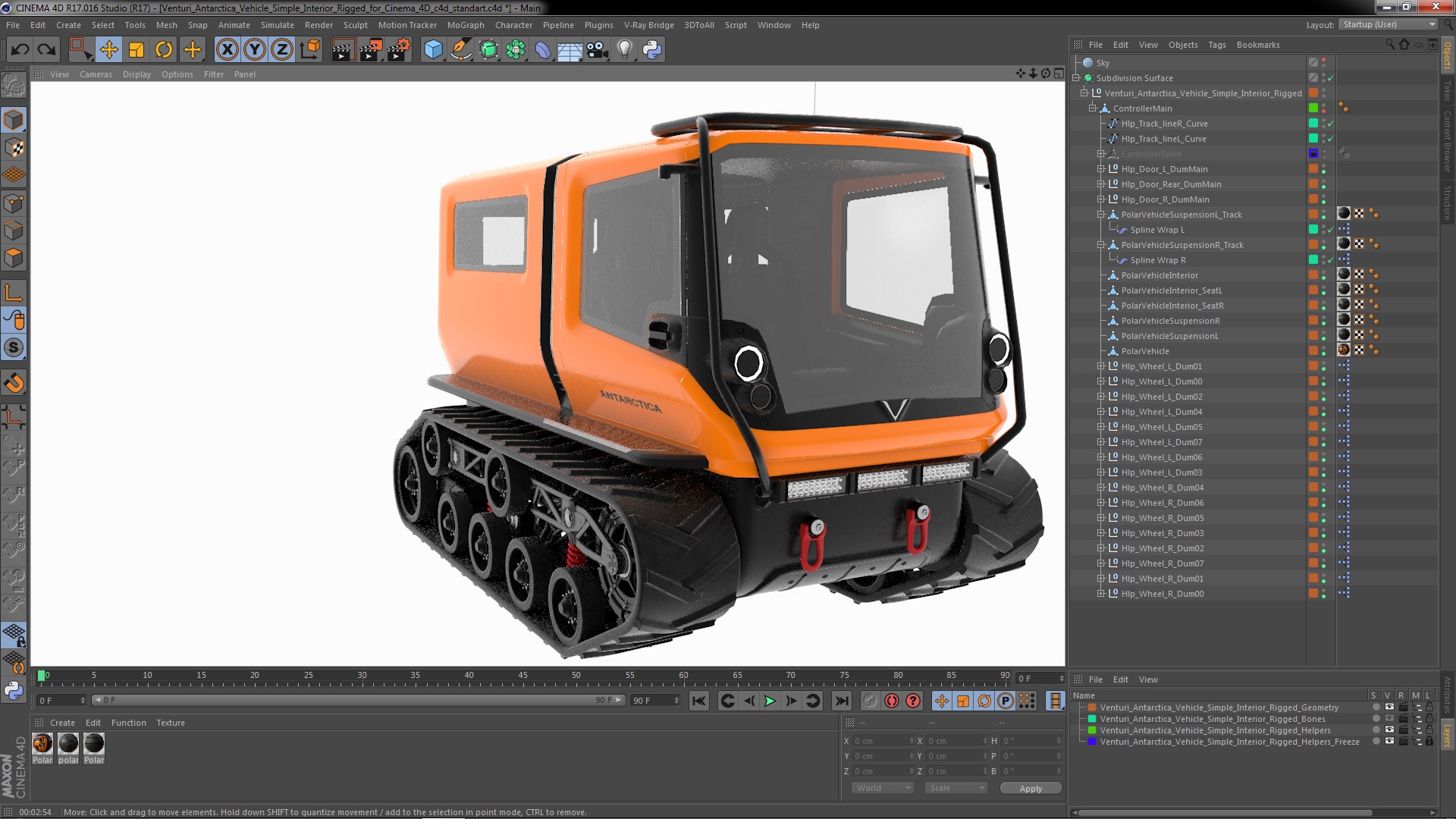Screen dimensions: 1456x819
Task: Open viewport Cameras menu
Action: [96, 74]
